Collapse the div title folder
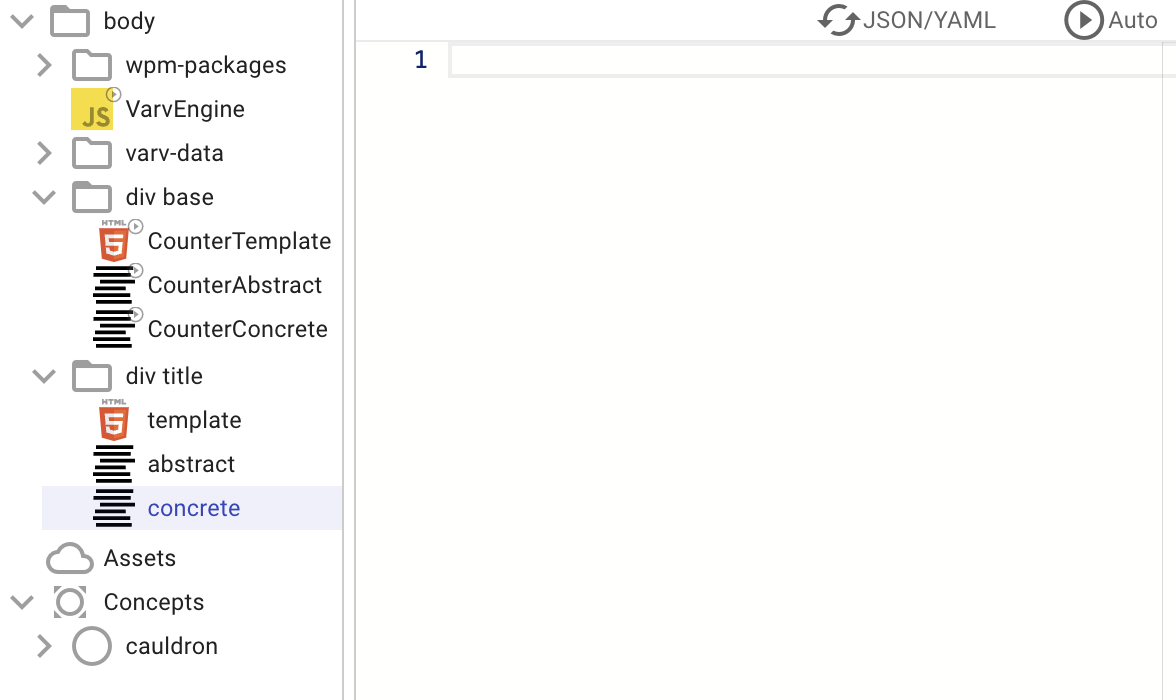This screenshot has width=1176, height=700. pos(44,376)
